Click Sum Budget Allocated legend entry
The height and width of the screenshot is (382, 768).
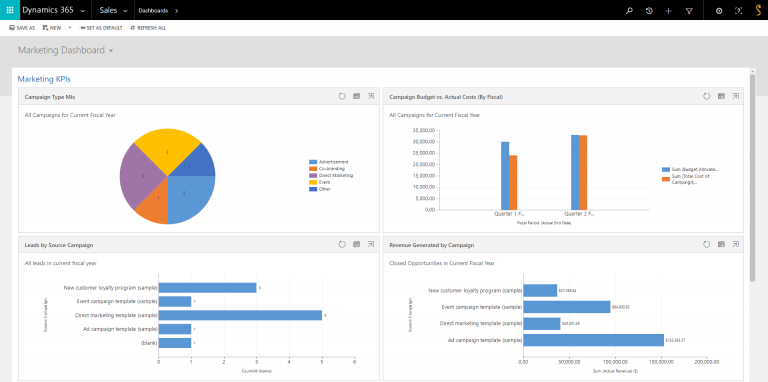690,169
